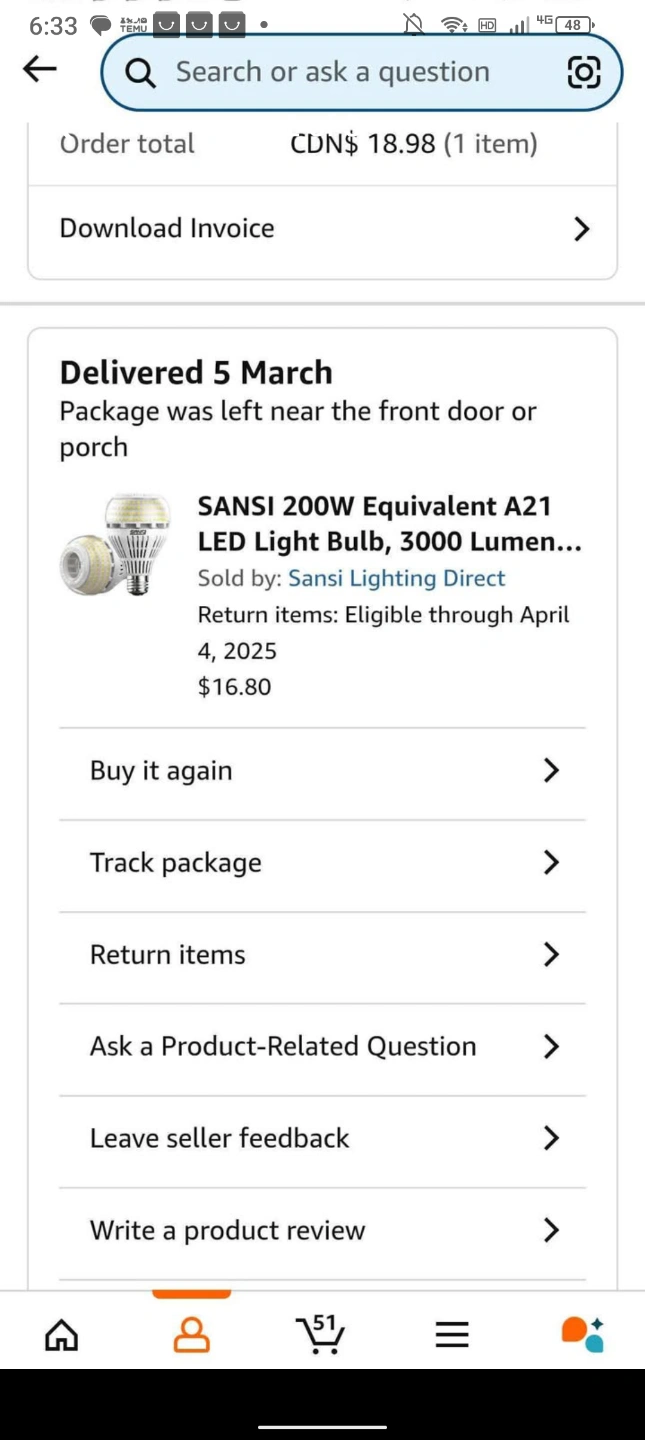Open the SANSI 200W LED Light Bulb title
The image size is (645, 1440).
(x=389, y=524)
